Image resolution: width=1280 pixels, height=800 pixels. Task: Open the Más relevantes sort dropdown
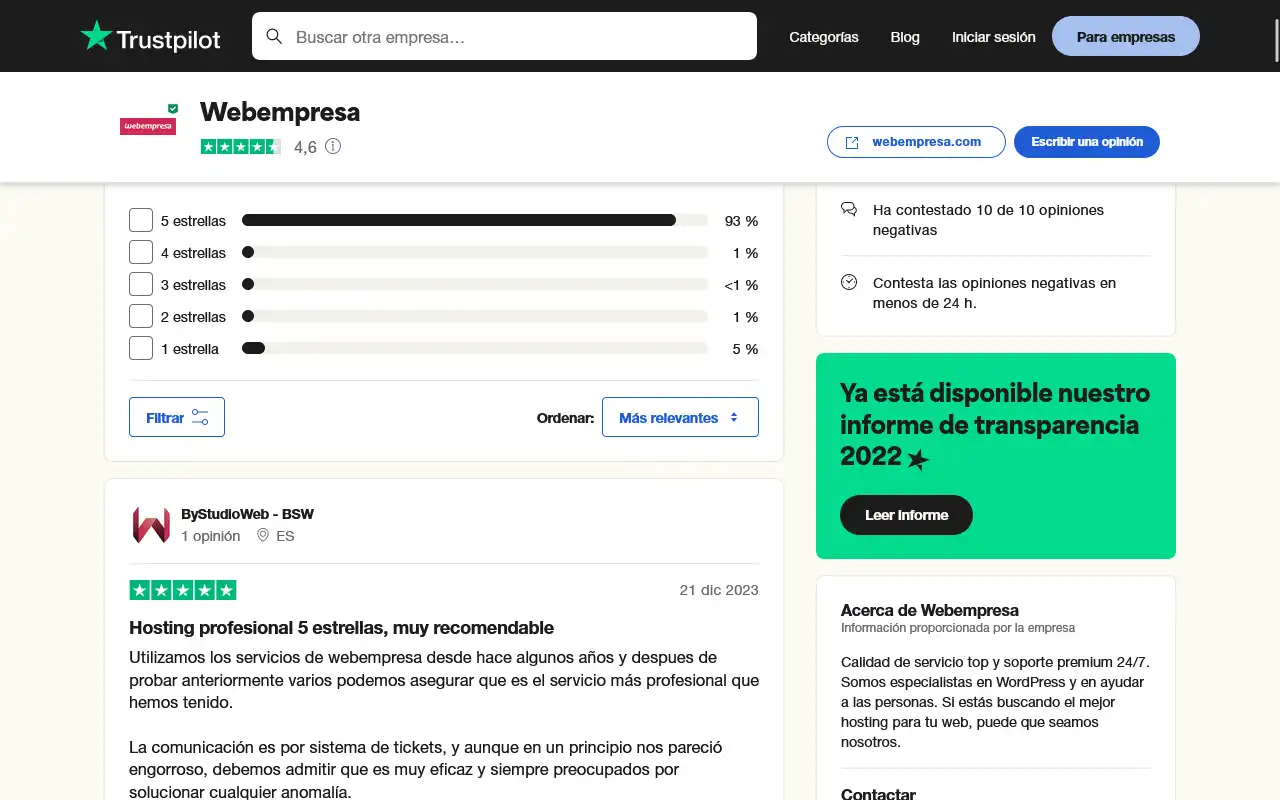(x=680, y=417)
